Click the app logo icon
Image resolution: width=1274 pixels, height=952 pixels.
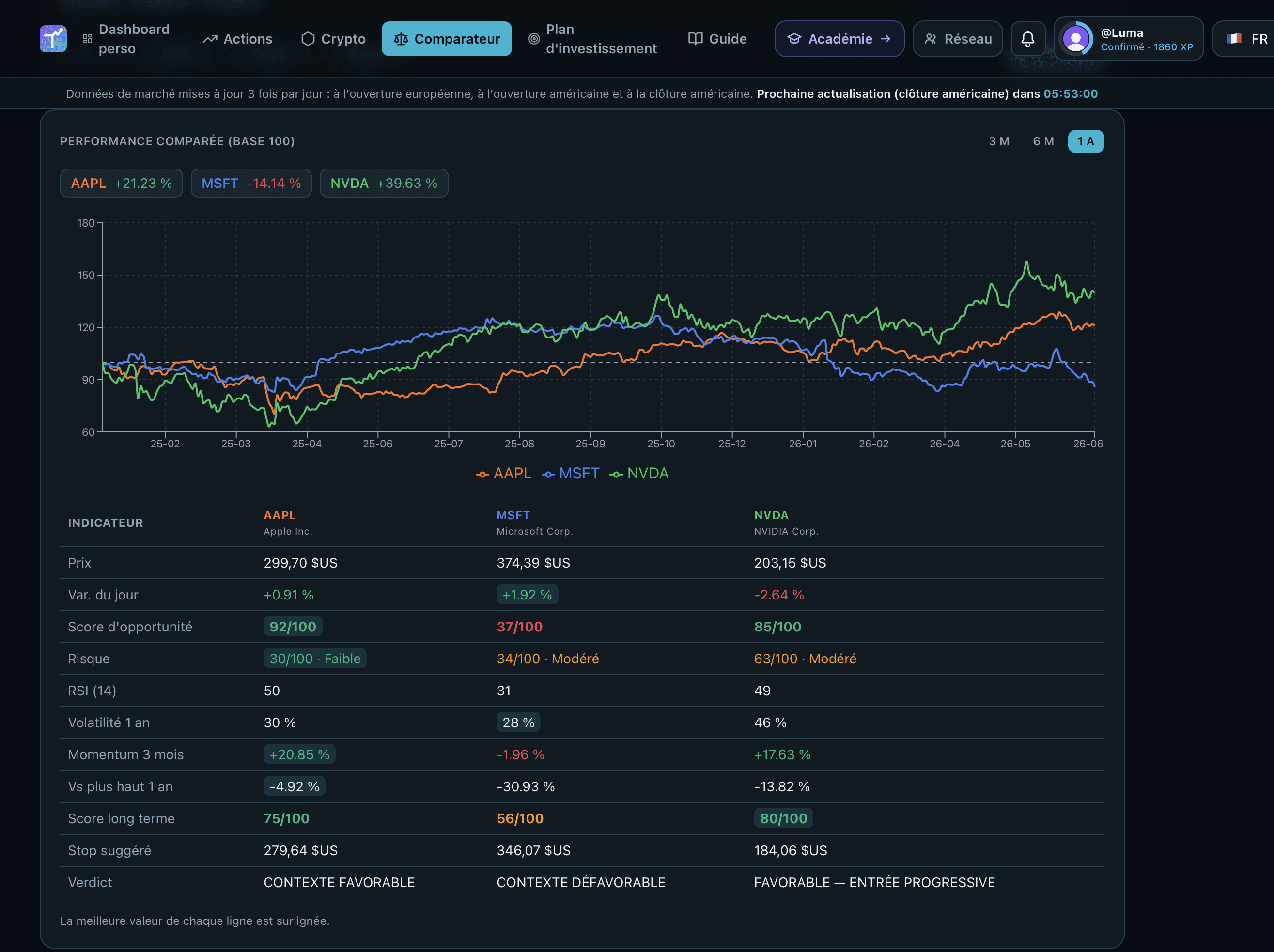[x=53, y=39]
